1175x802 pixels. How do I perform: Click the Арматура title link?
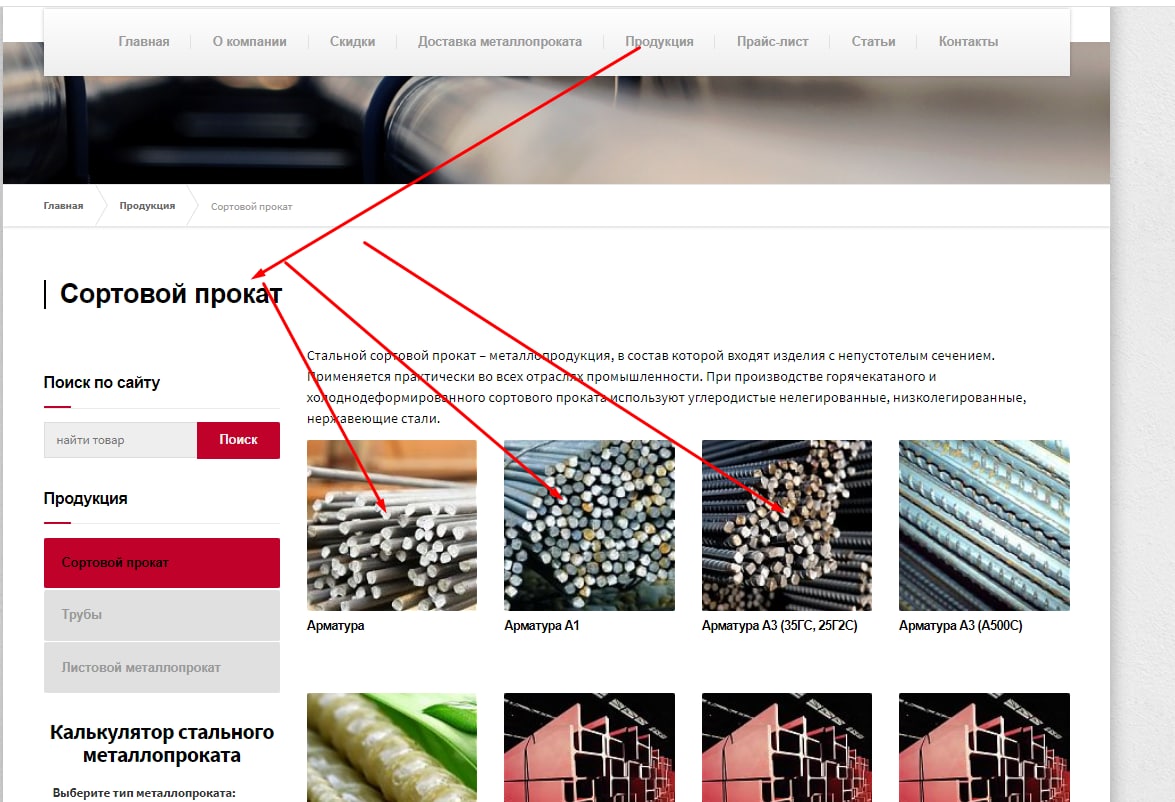pos(336,625)
